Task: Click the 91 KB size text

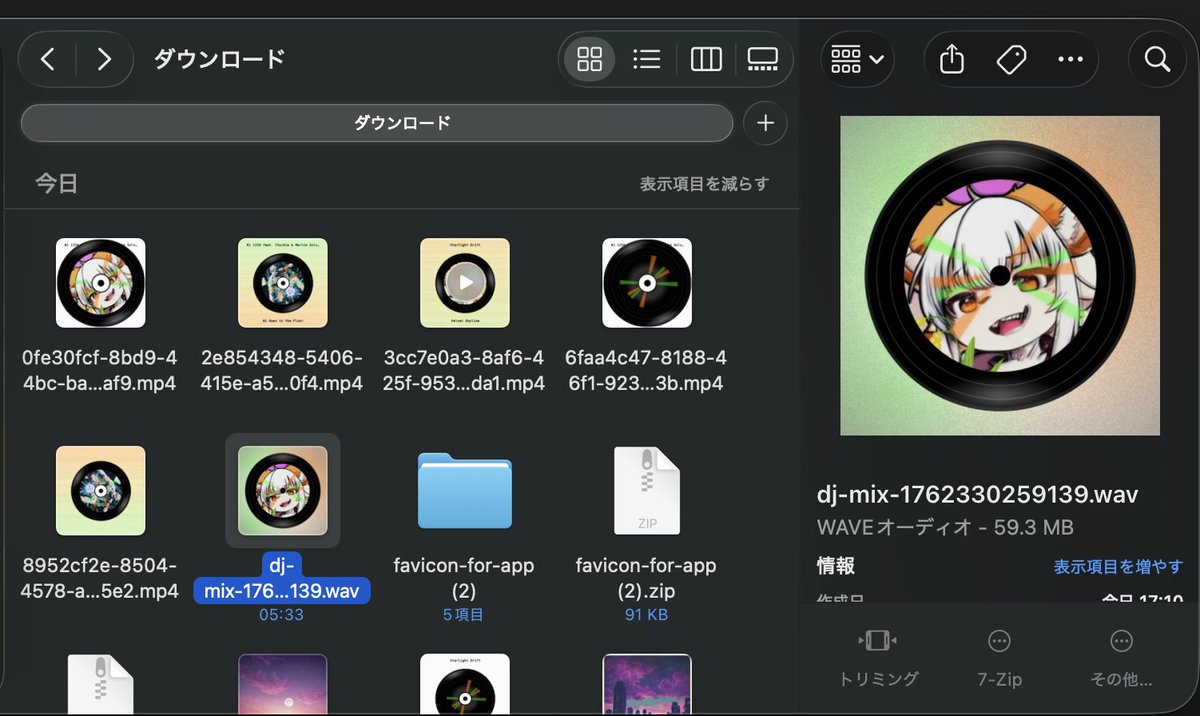Action: [x=646, y=615]
